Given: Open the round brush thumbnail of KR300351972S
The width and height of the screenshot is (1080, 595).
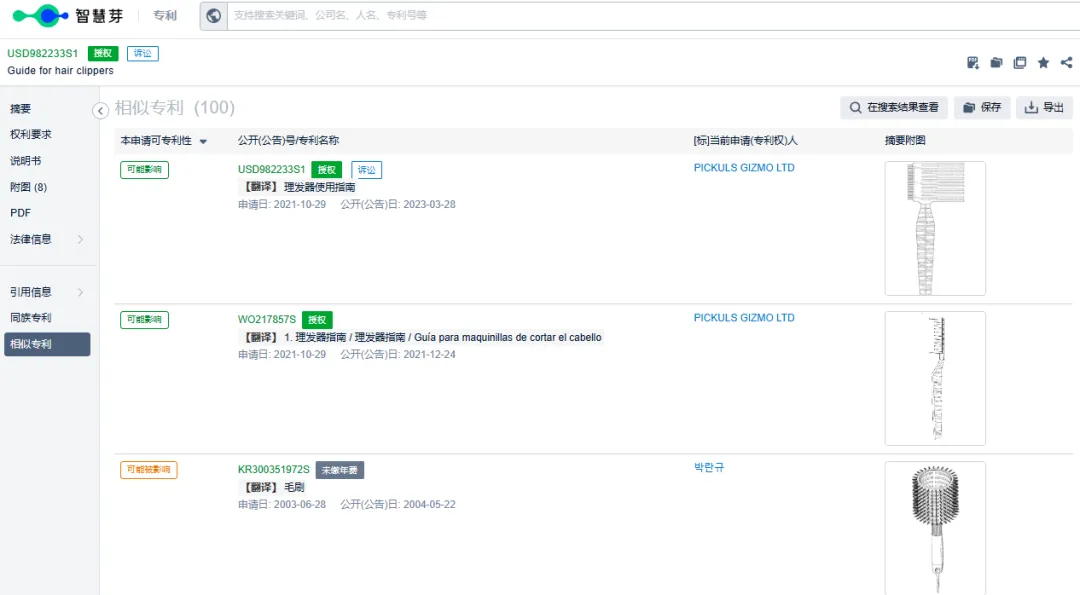Looking at the screenshot, I should click(x=935, y=528).
